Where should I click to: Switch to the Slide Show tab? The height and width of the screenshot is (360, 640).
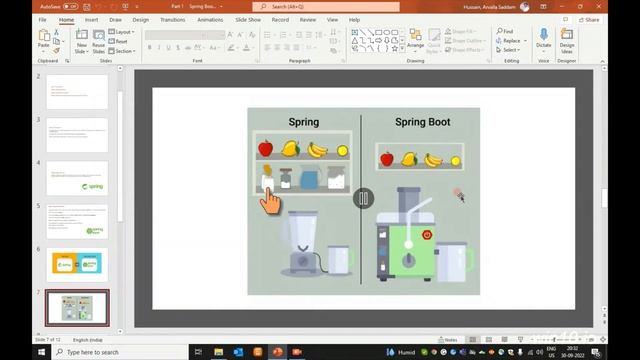pyautogui.click(x=248, y=20)
